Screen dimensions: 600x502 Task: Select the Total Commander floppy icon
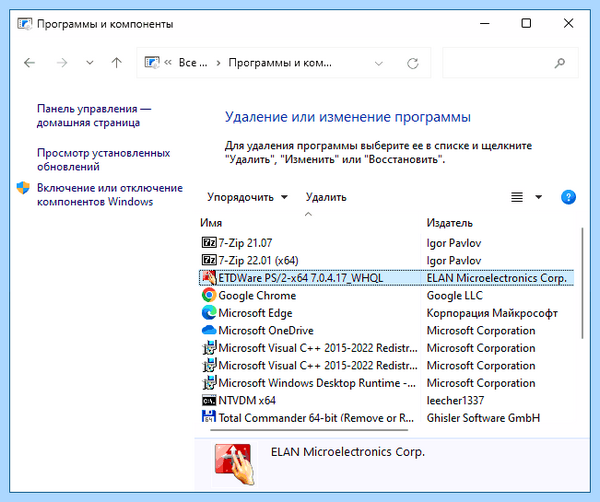pyautogui.click(x=209, y=416)
